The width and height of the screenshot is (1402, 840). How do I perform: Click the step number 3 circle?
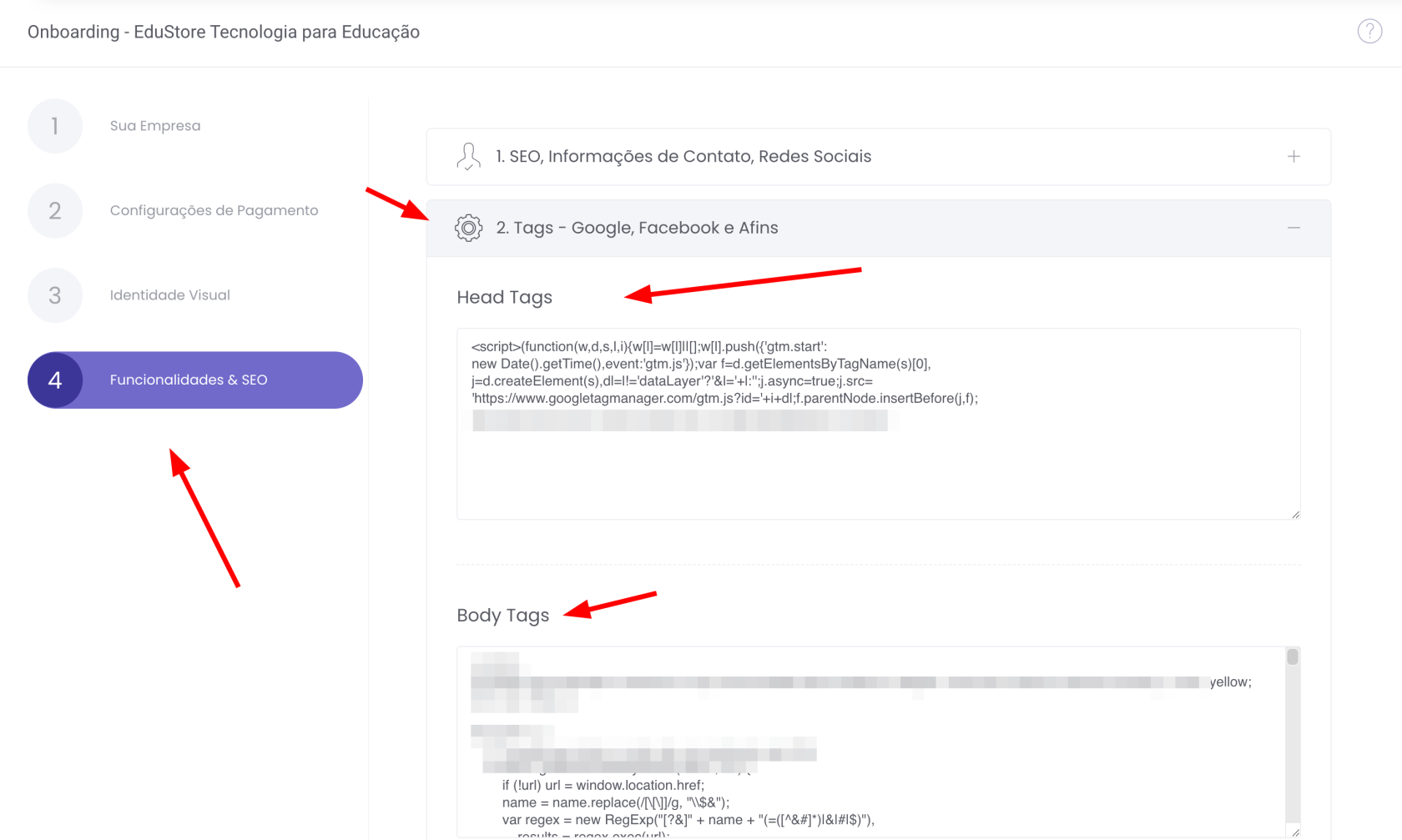tap(55, 295)
